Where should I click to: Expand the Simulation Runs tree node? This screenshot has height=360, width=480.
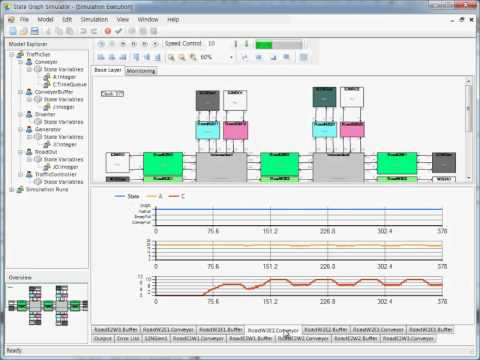(x=12, y=189)
